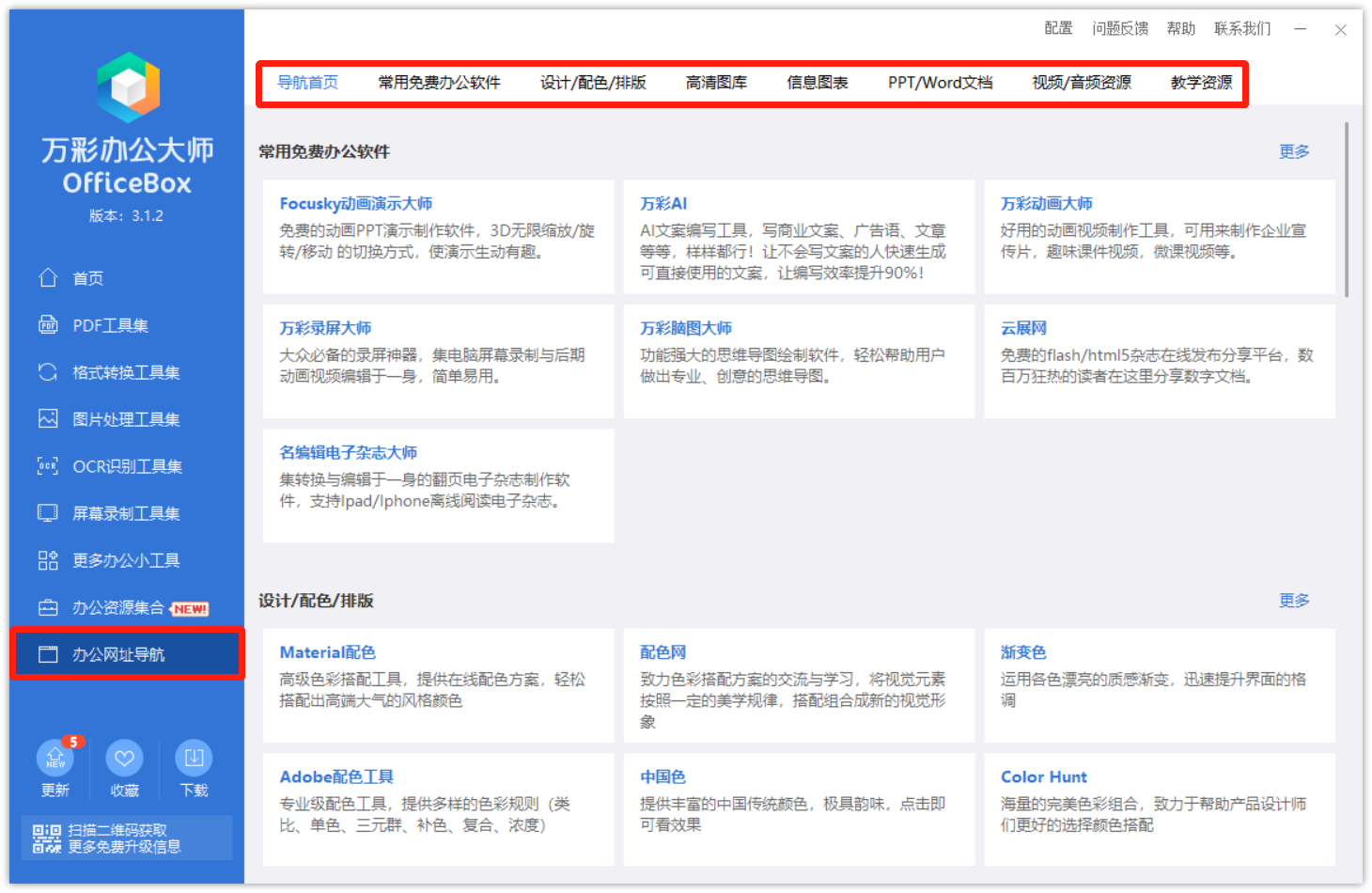Click the 版本: 3.1.2 version label
The width and height of the screenshot is (1372, 893).
pyautogui.click(x=126, y=215)
